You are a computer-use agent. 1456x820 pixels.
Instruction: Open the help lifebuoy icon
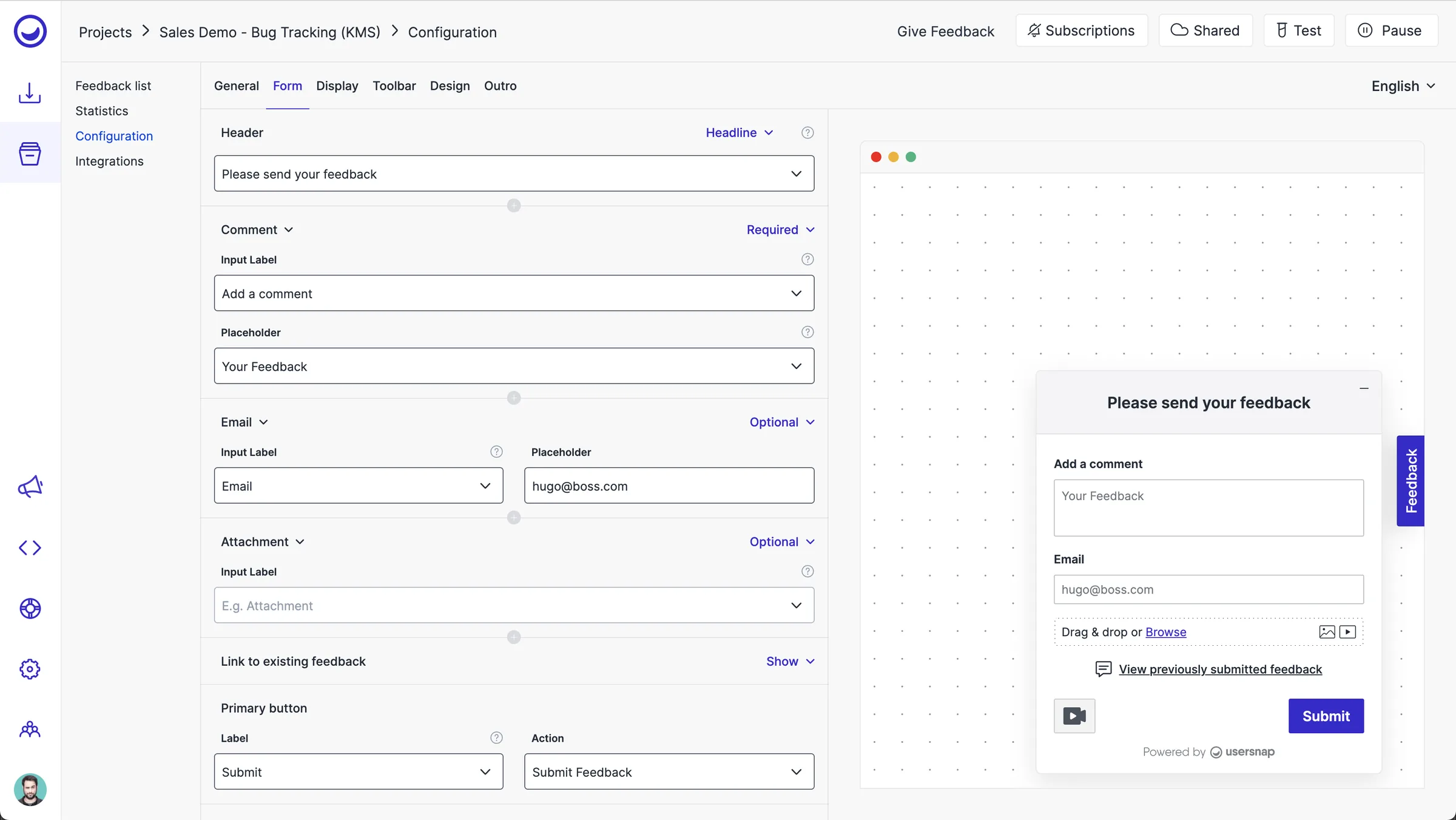(x=30, y=608)
